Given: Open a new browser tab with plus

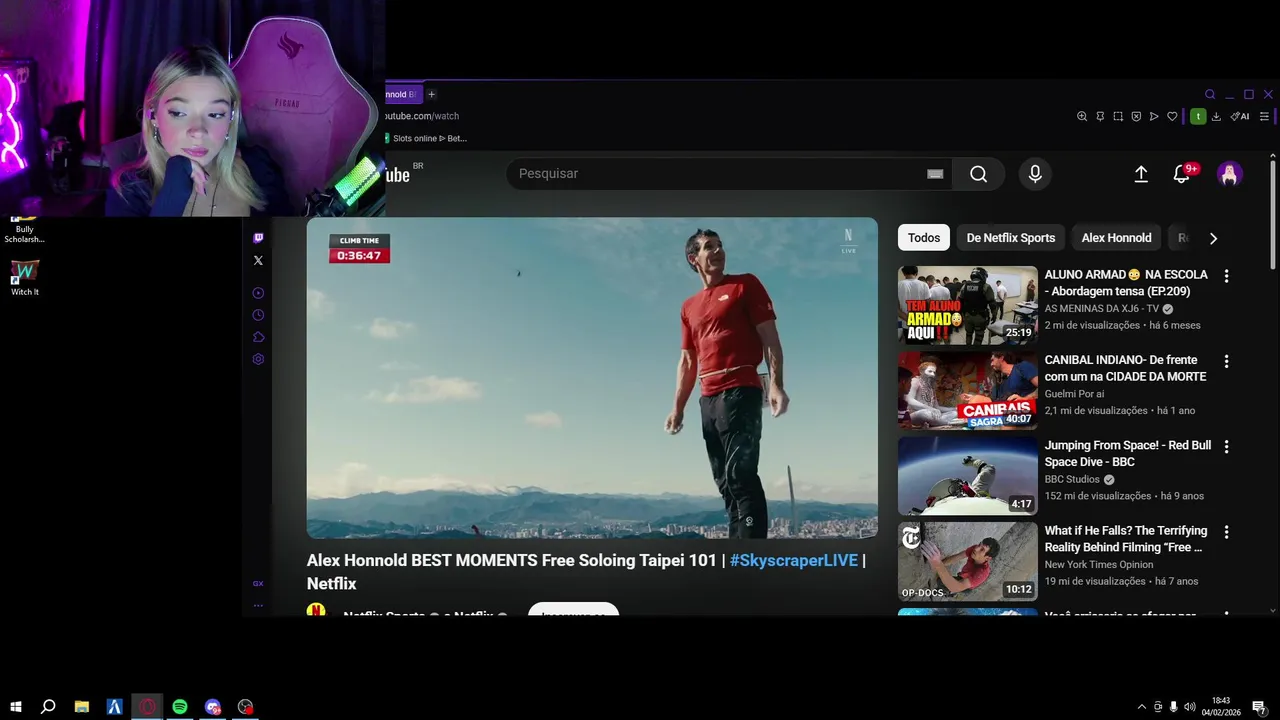Looking at the screenshot, I should tap(432, 94).
